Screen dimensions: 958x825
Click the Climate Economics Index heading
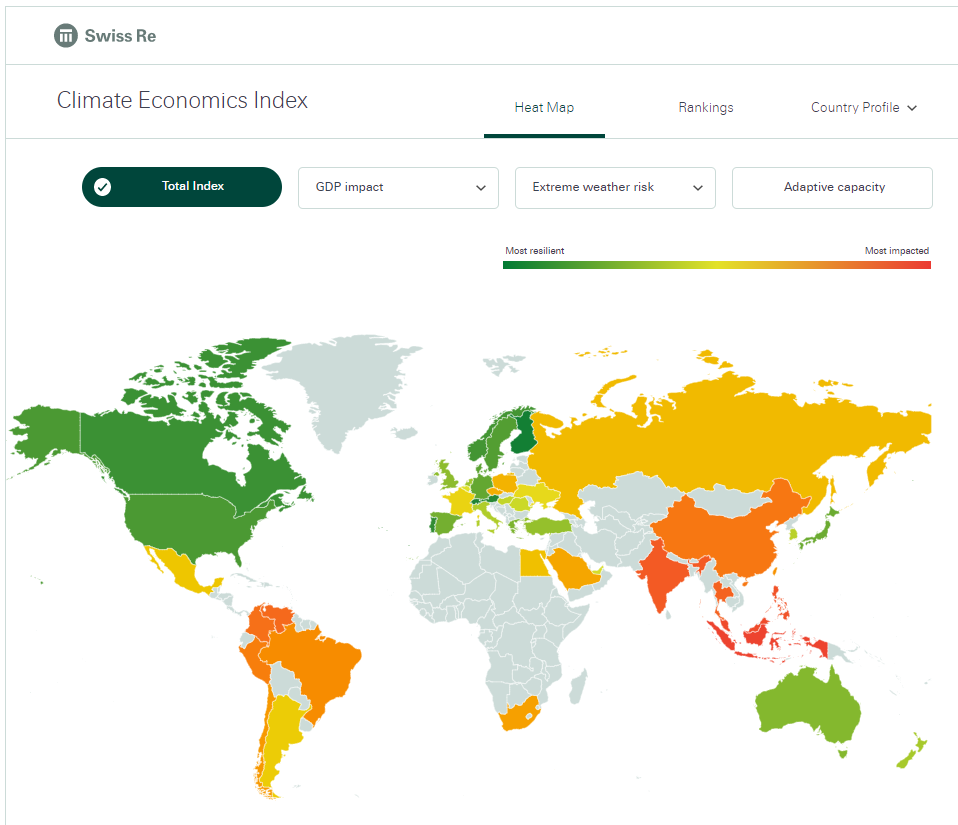(x=182, y=100)
